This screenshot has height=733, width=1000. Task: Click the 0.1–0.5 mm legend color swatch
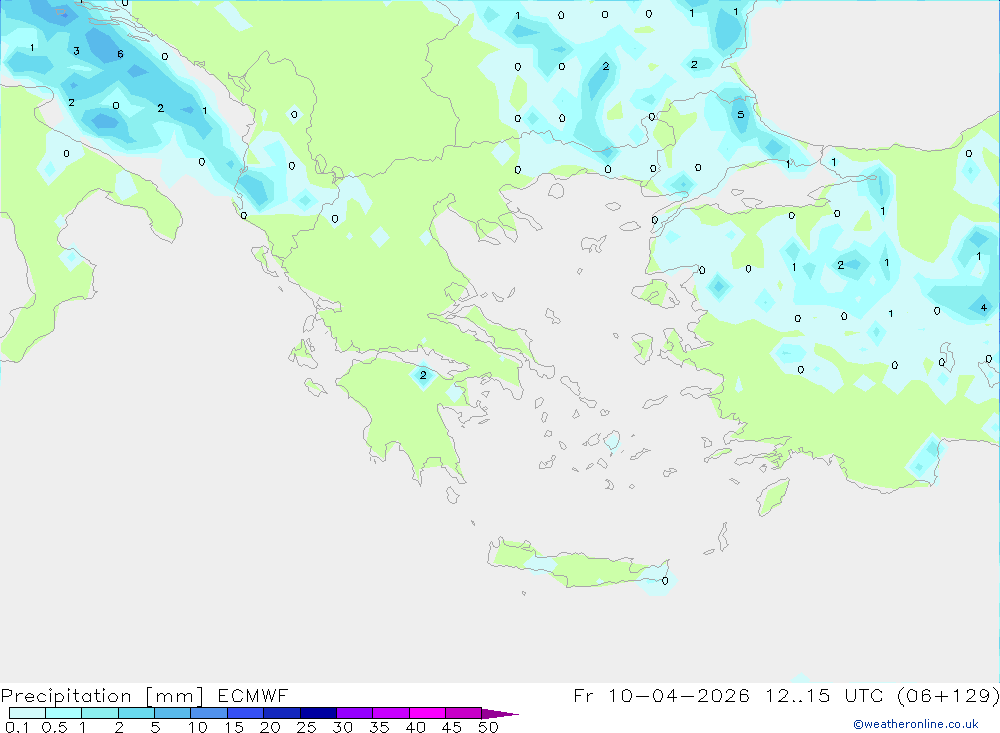(x=27, y=713)
